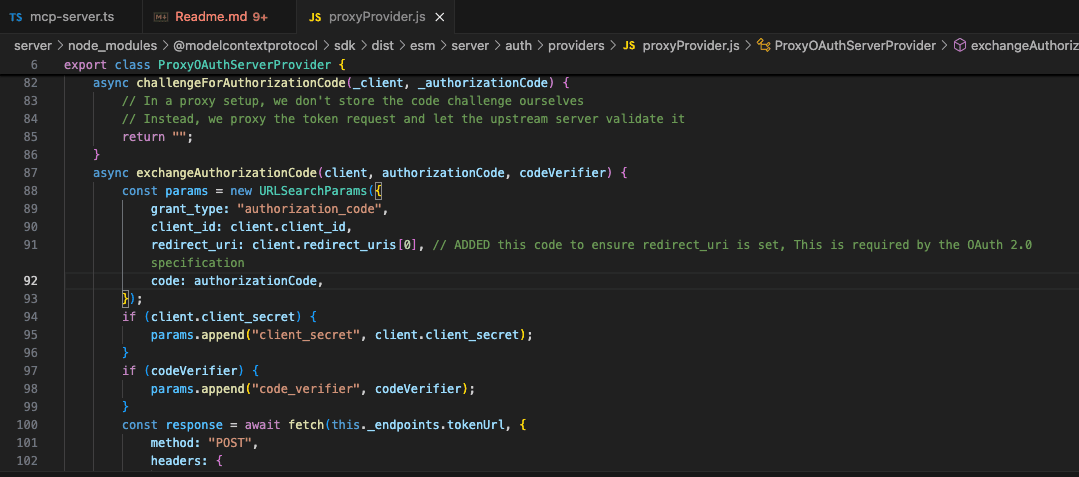
Task: Click on codeVerifier parameter line 87
Action: (x=563, y=173)
